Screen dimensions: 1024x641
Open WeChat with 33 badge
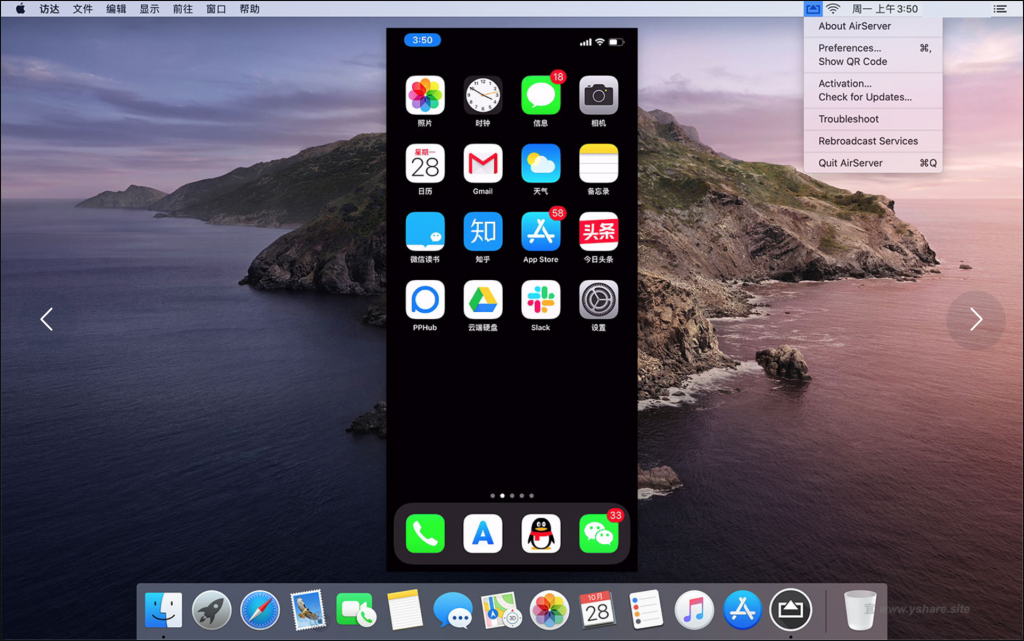click(x=598, y=533)
